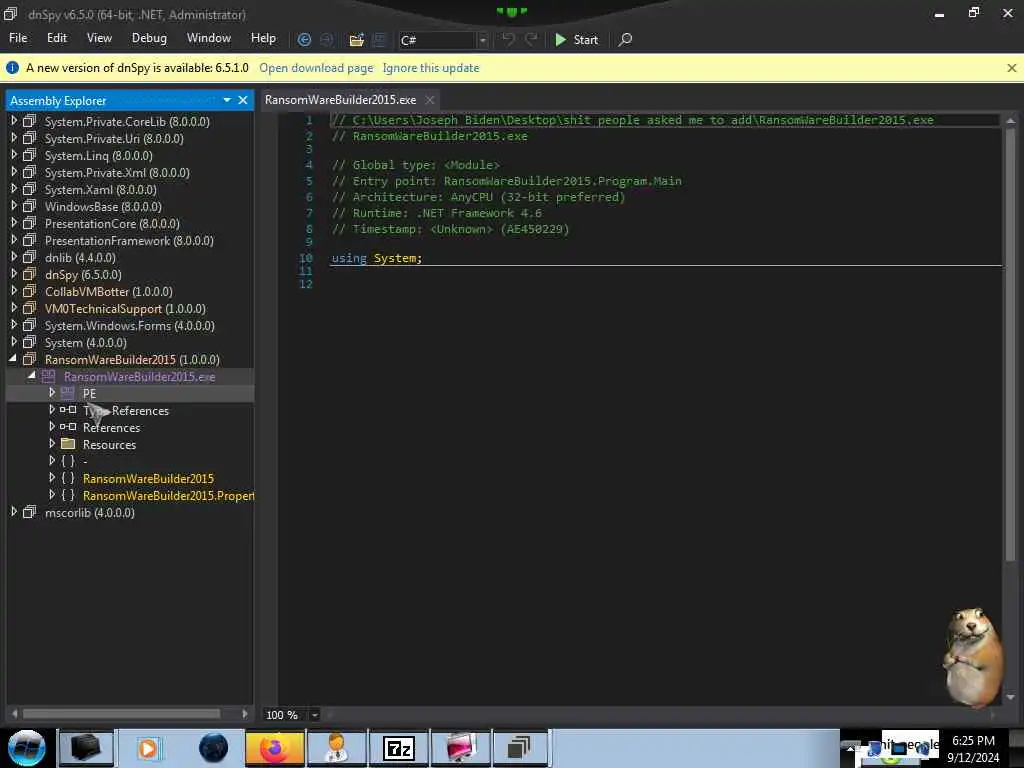Select Type References node
The height and width of the screenshot is (768, 1024).
[125, 410]
